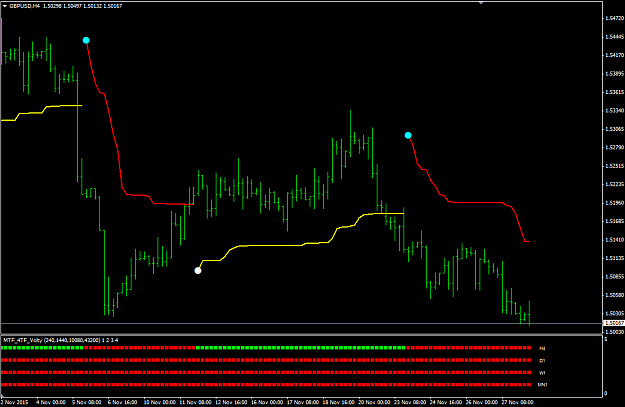Click the 20 Nov 00:00 time label
The height and width of the screenshot is (407, 625).
tap(375, 402)
